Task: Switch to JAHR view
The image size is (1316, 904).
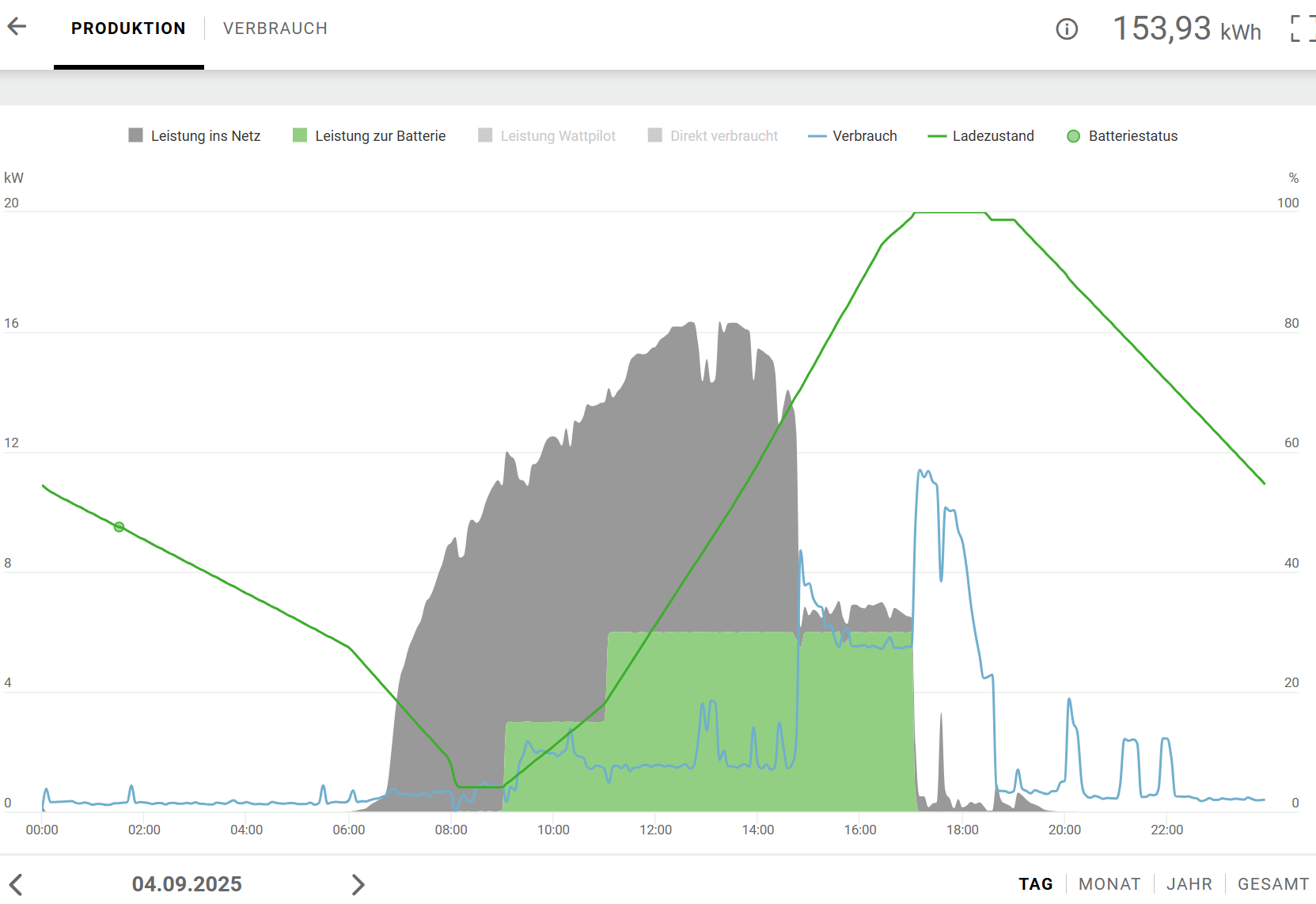Action: (x=1189, y=884)
